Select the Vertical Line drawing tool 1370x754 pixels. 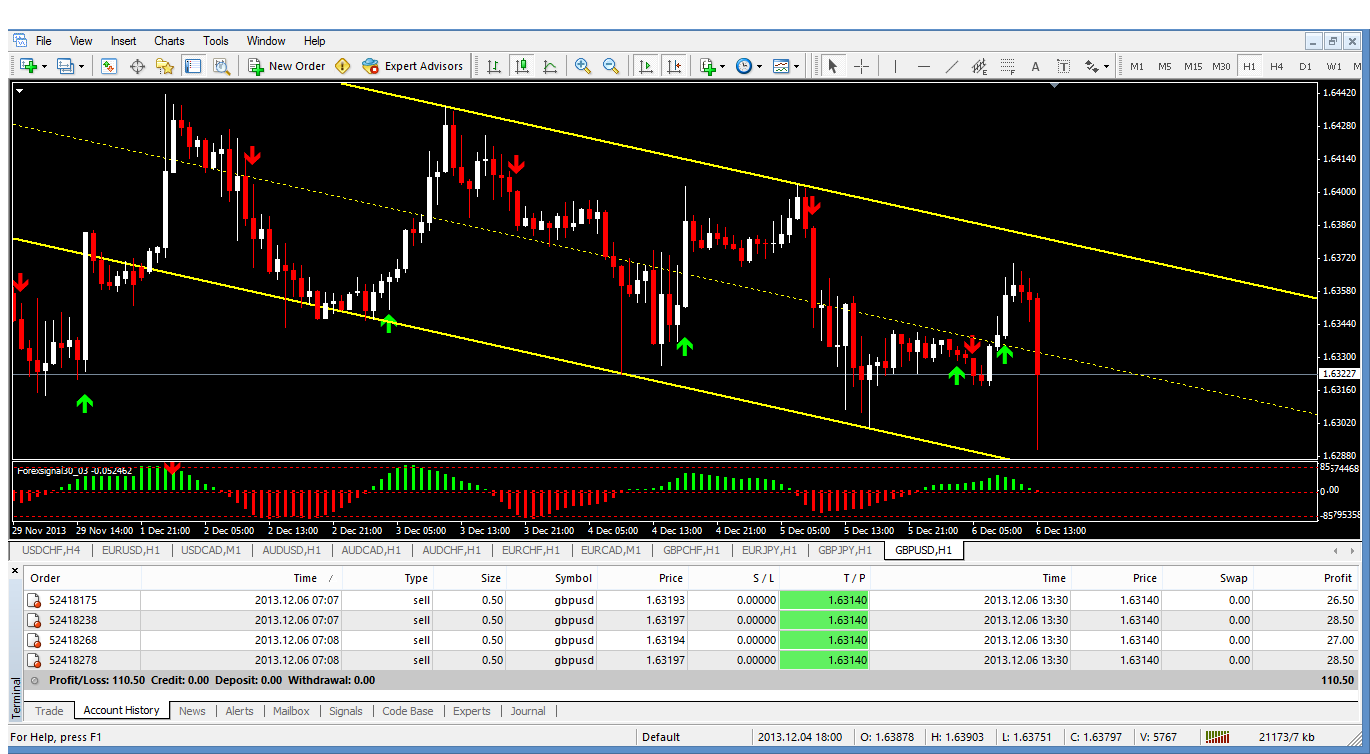tap(895, 66)
